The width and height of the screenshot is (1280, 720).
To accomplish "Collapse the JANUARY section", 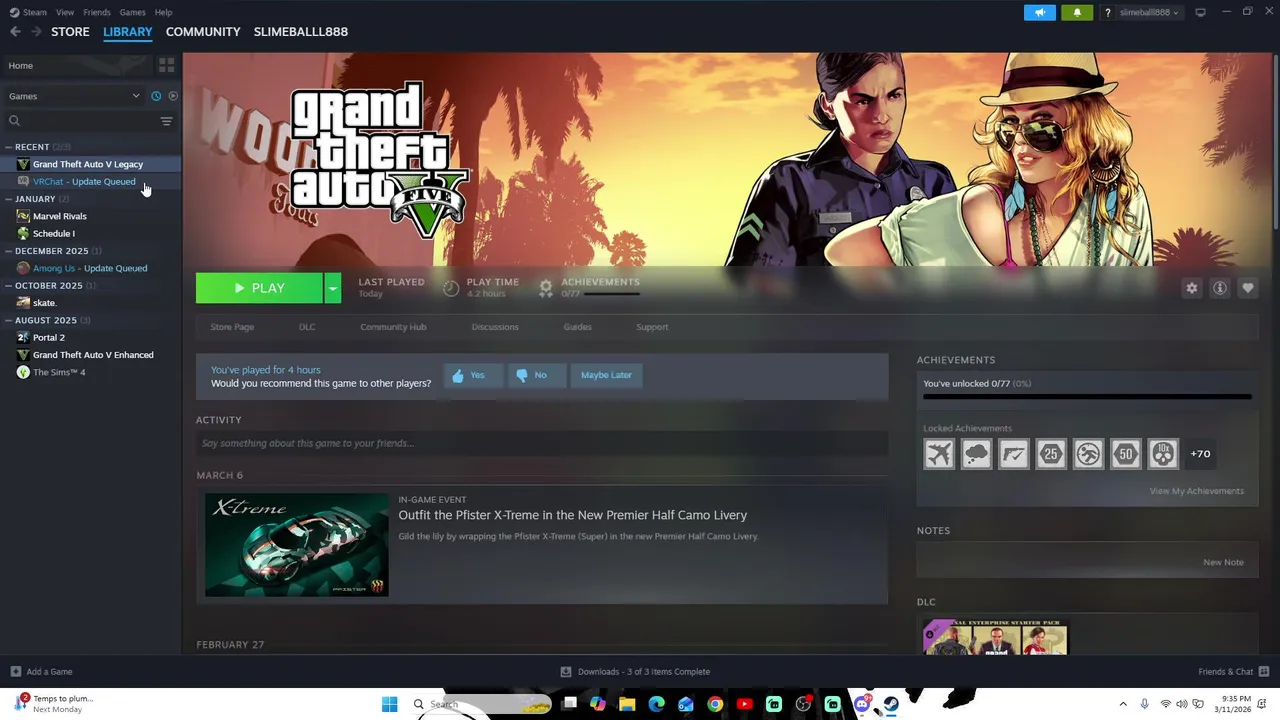I will 35,199.
